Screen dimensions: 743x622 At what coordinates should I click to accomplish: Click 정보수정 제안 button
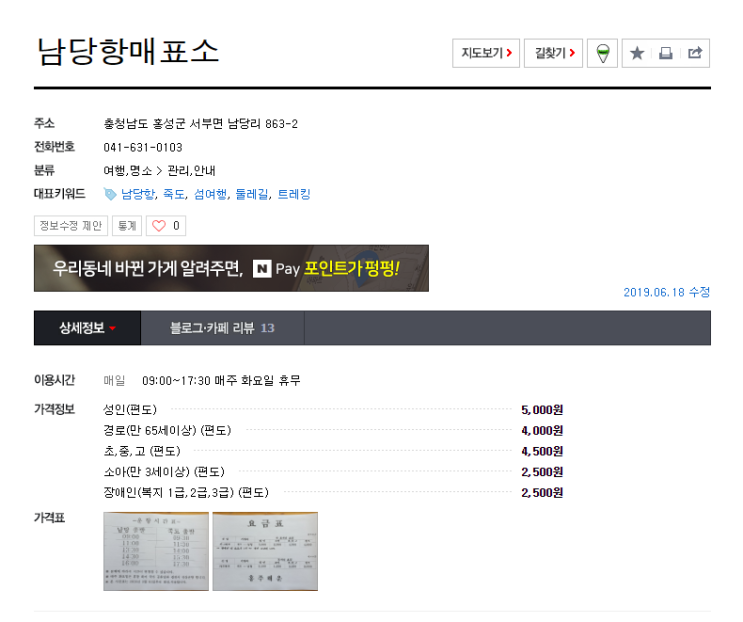(x=71, y=225)
